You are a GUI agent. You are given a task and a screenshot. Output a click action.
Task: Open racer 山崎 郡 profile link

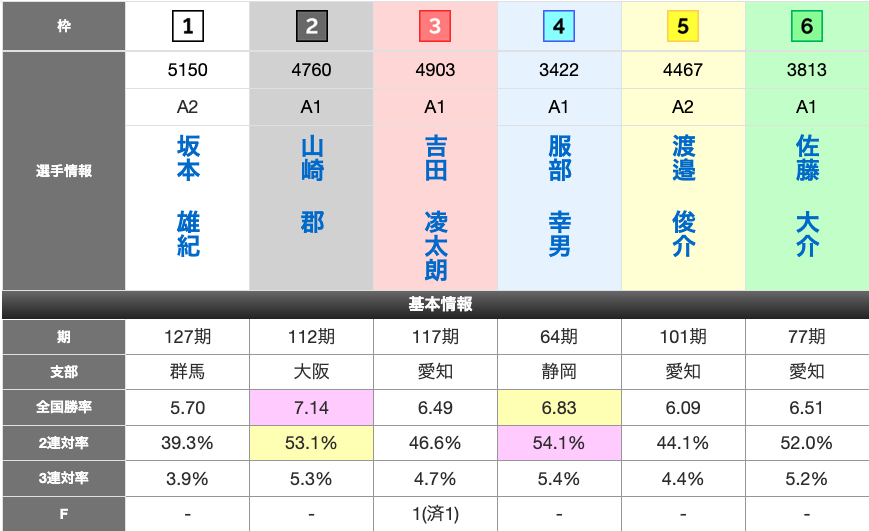point(312,184)
